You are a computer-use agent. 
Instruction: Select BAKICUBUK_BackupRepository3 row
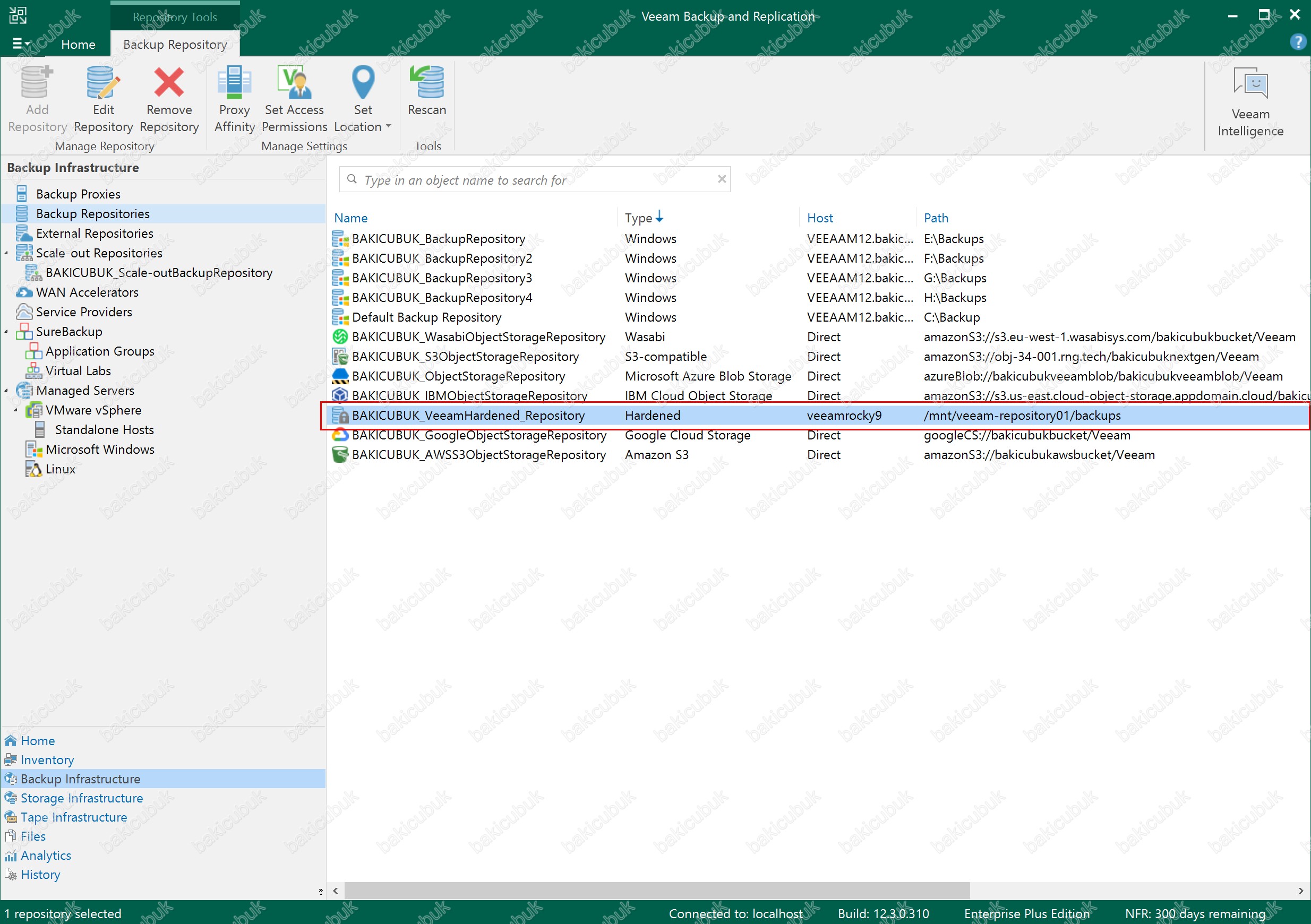point(819,278)
